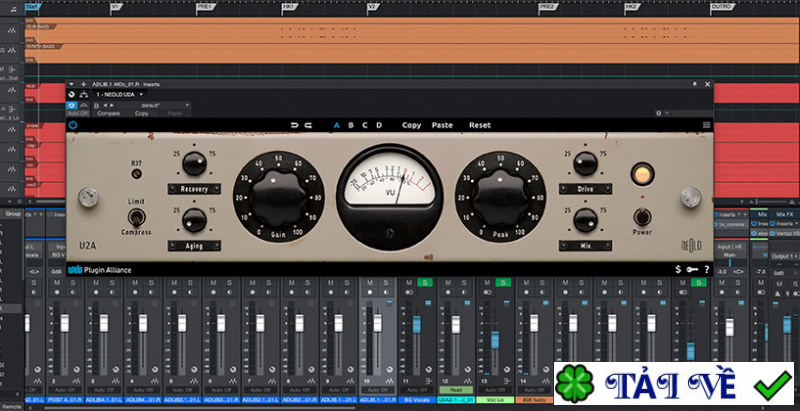
Task: Open the question mark help icon
Action: pos(706,269)
